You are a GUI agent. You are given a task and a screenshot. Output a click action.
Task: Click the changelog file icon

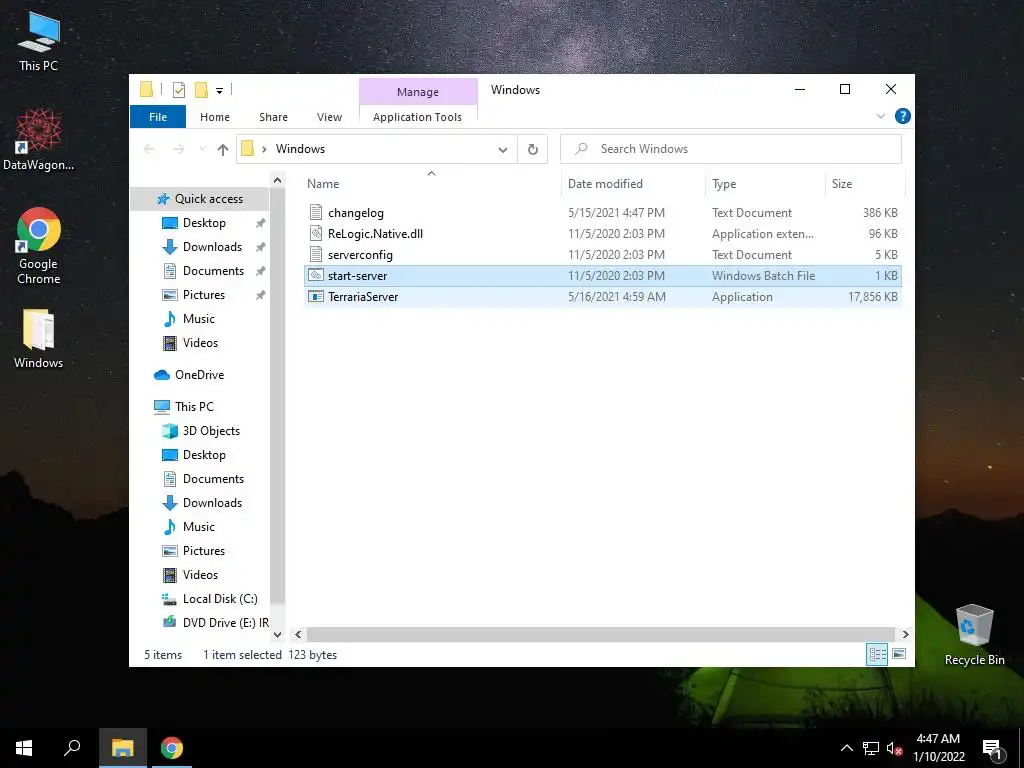[x=316, y=212]
